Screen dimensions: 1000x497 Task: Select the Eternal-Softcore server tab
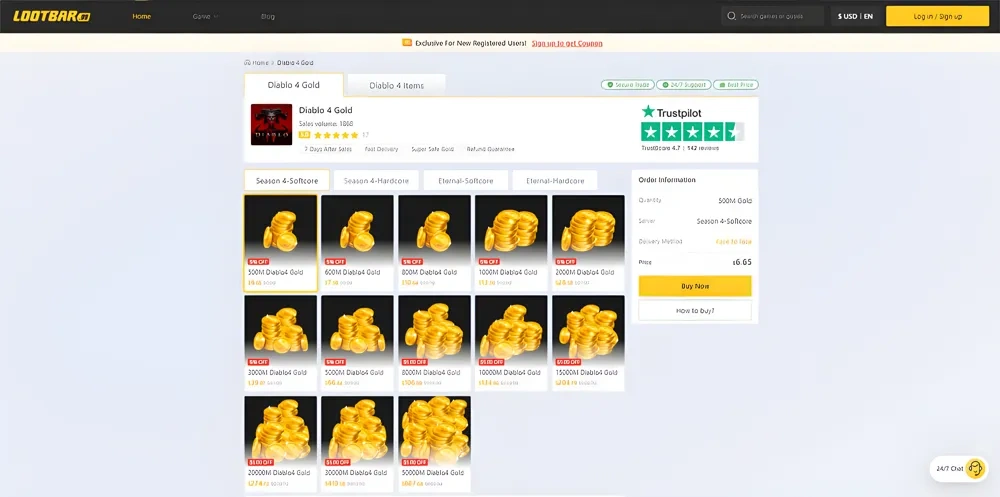tap(466, 181)
